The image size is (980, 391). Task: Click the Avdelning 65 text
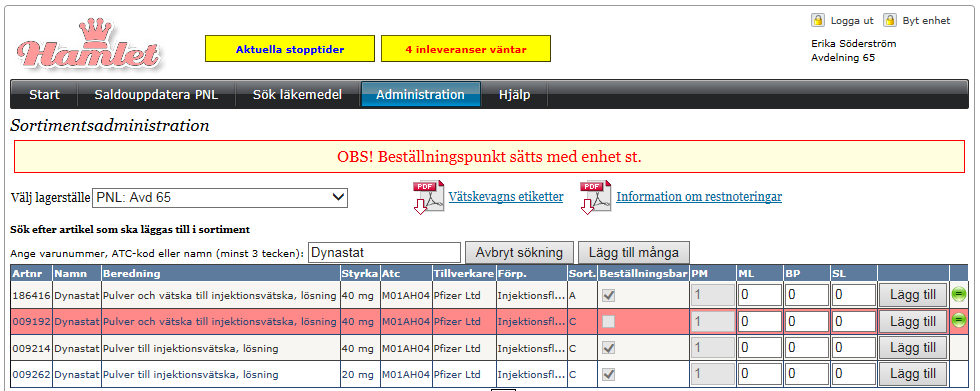[x=843, y=58]
